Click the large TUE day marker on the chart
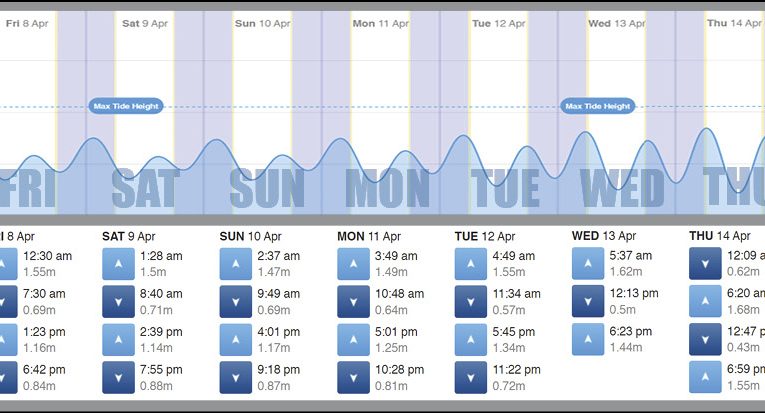This screenshot has width=765, height=413. (506, 188)
